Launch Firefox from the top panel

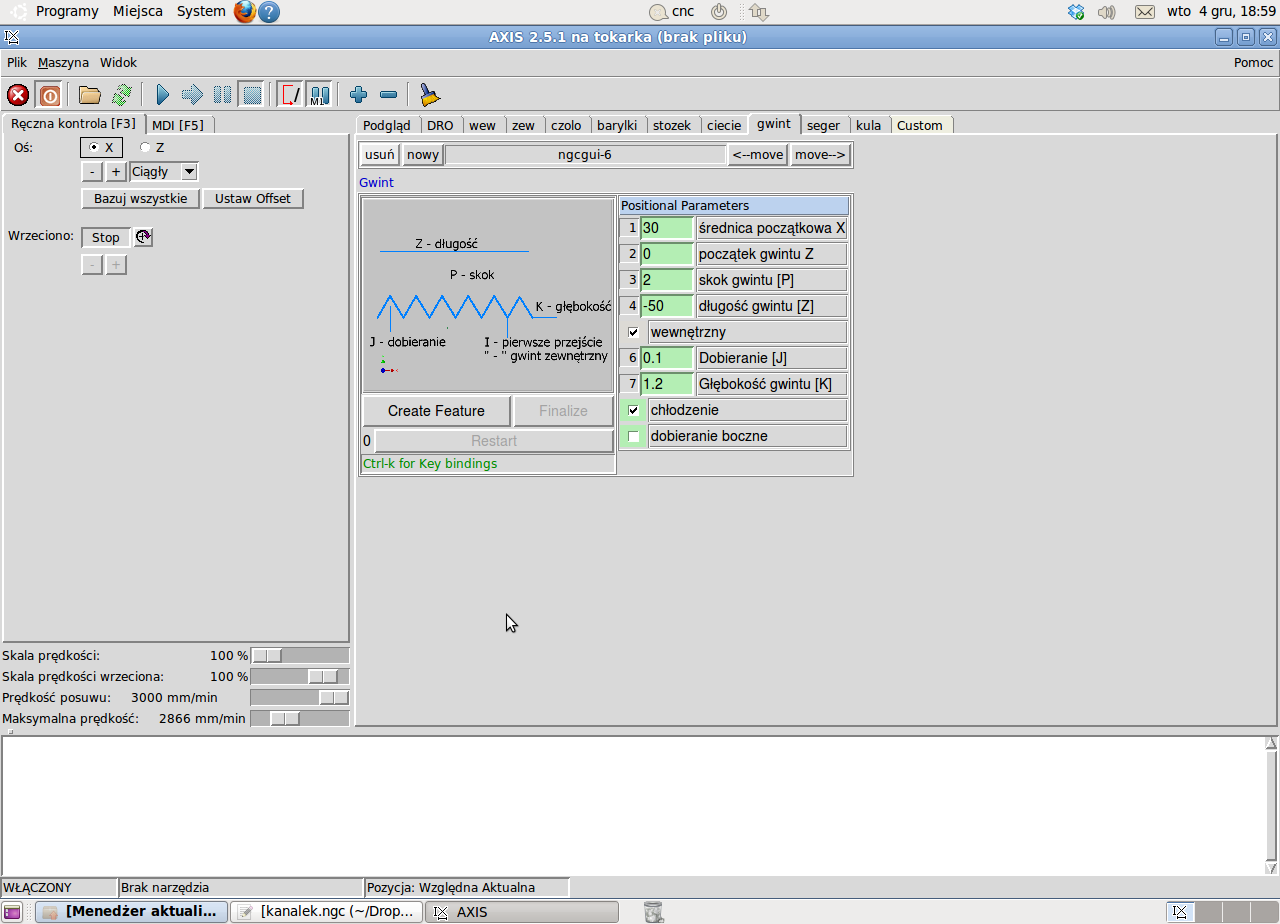pyautogui.click(x=245, y=12)
